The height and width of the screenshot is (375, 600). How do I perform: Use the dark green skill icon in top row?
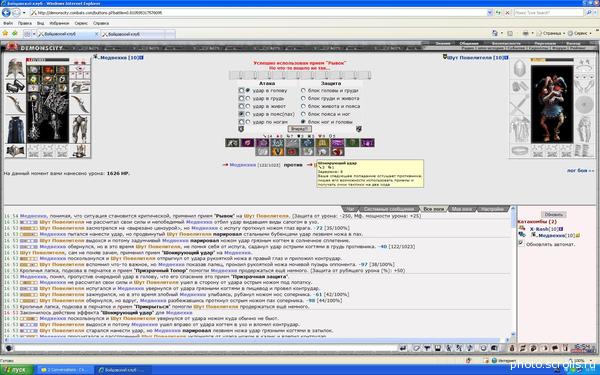tap(352, 143)
